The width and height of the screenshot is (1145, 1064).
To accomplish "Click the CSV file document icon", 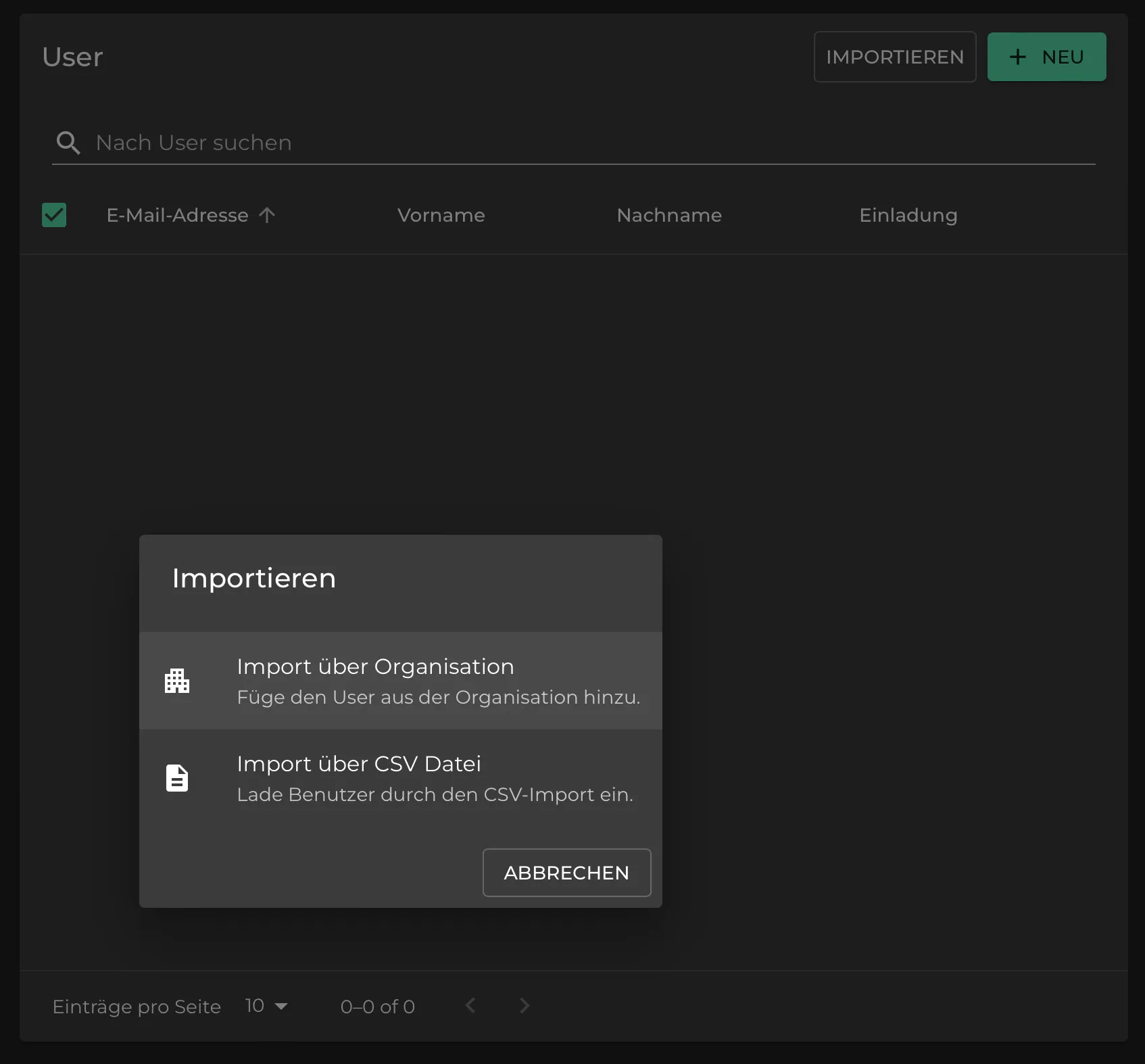I will [x=177, y=778].
